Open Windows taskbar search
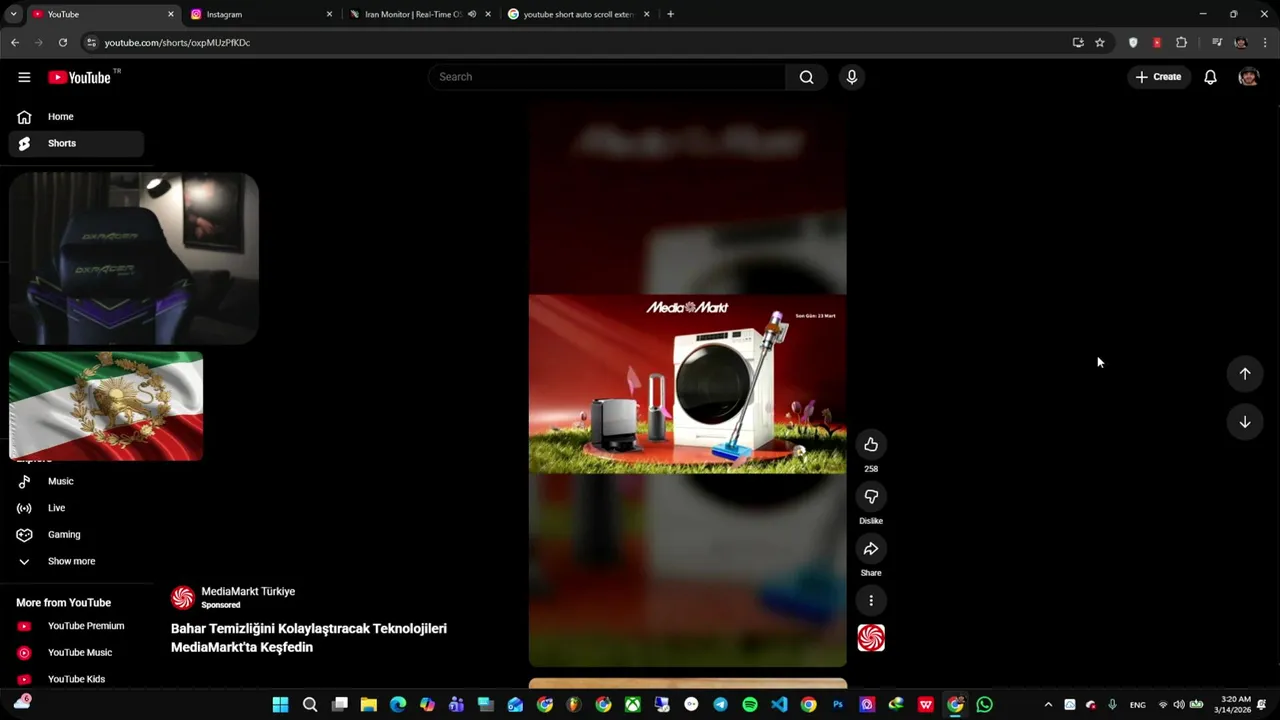The width and height of the screenshot is (1280, 720). click(310, 705)
